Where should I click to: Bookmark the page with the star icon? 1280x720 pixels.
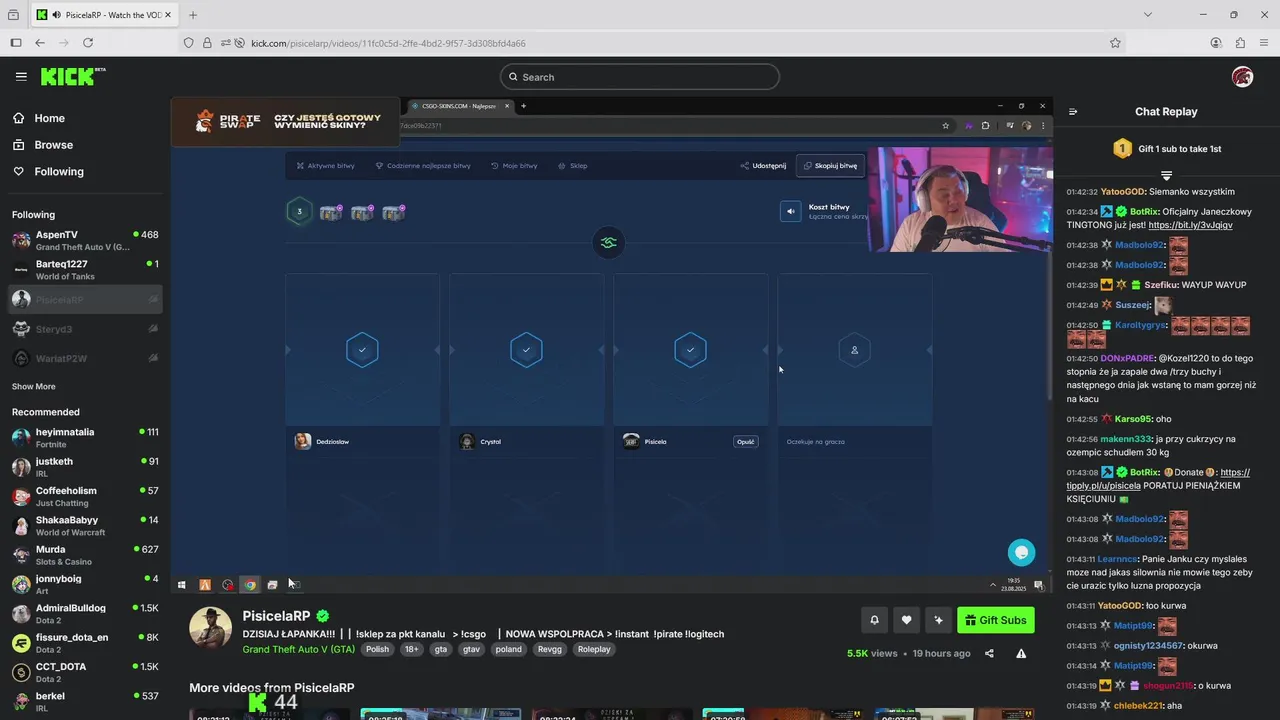(1115, 43)
